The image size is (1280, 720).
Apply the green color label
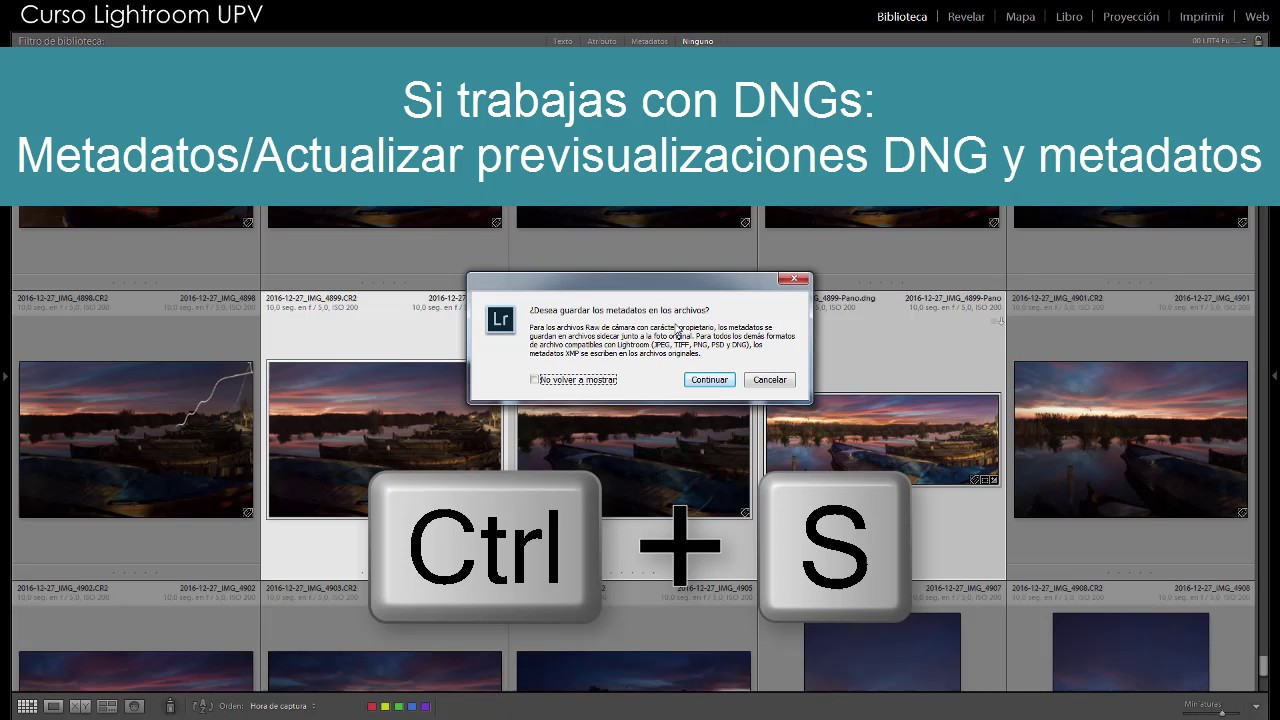(x=398, y=706)
